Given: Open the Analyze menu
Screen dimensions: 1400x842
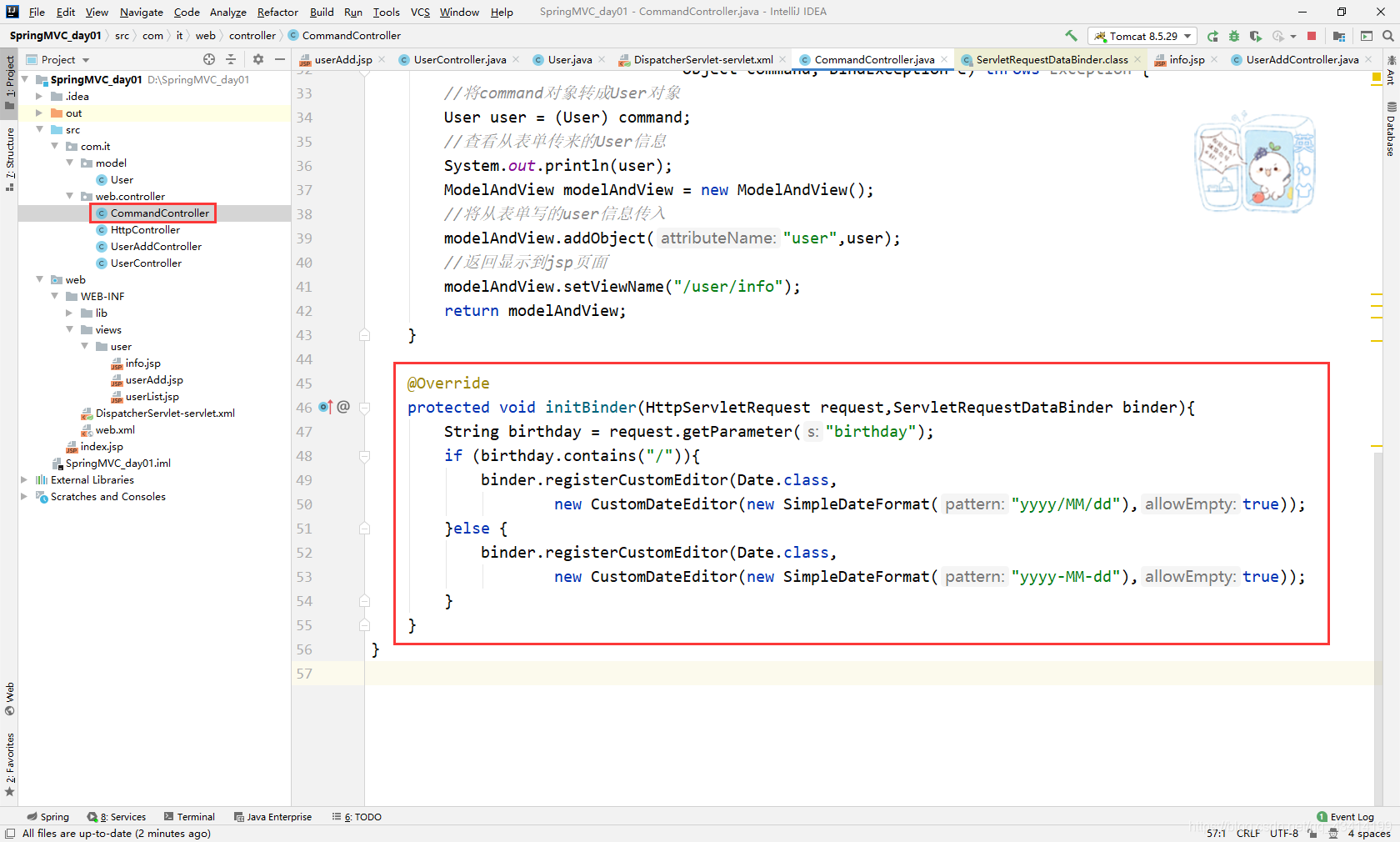Looking at the screenshot, I should [227, 12].
